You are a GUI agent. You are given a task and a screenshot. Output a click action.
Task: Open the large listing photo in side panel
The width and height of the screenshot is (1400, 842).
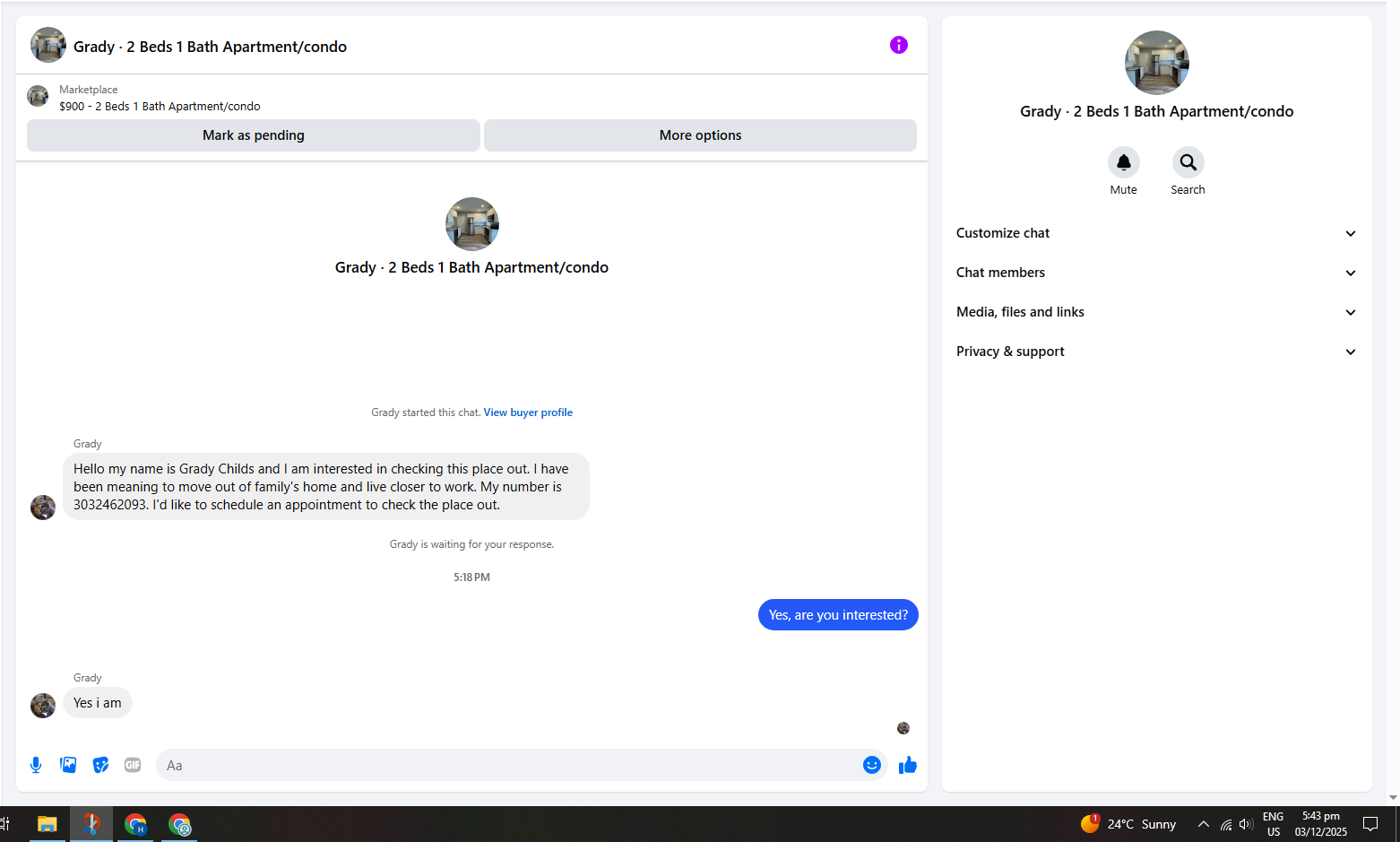(1156, 63)
